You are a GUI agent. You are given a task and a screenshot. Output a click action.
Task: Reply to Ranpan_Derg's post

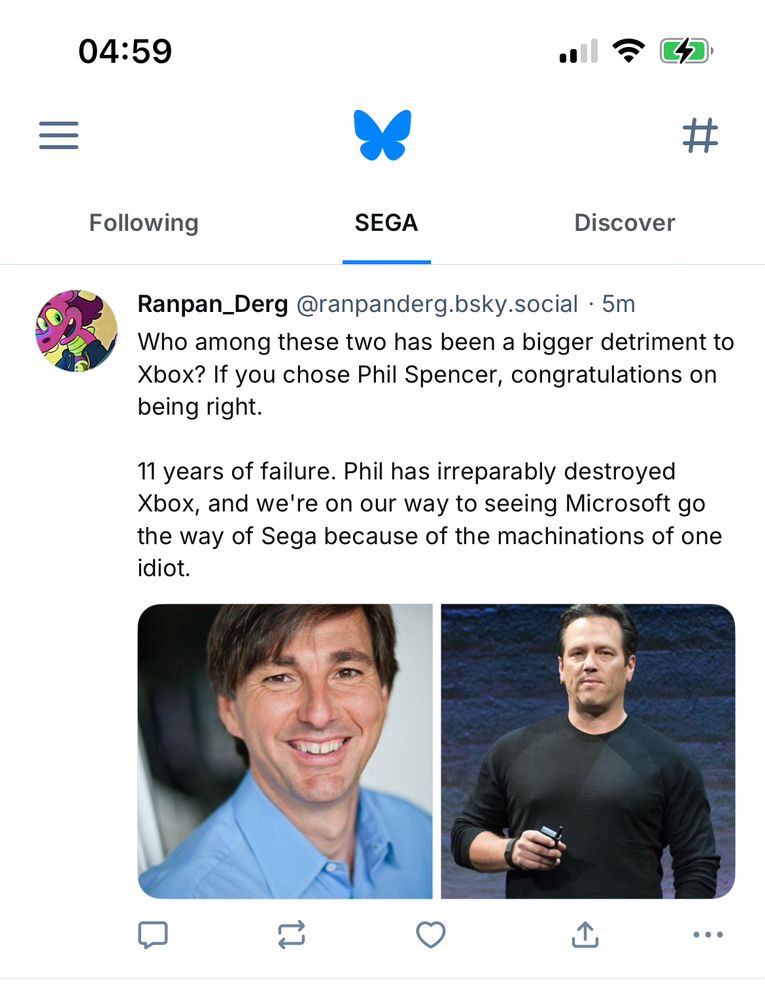coord(152,935)
